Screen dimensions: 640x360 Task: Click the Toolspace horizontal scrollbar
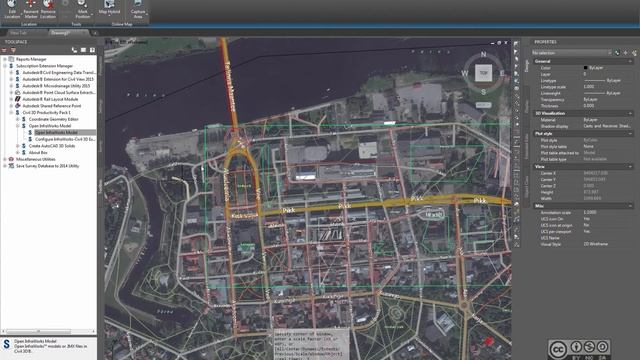(x=48, y=331)
